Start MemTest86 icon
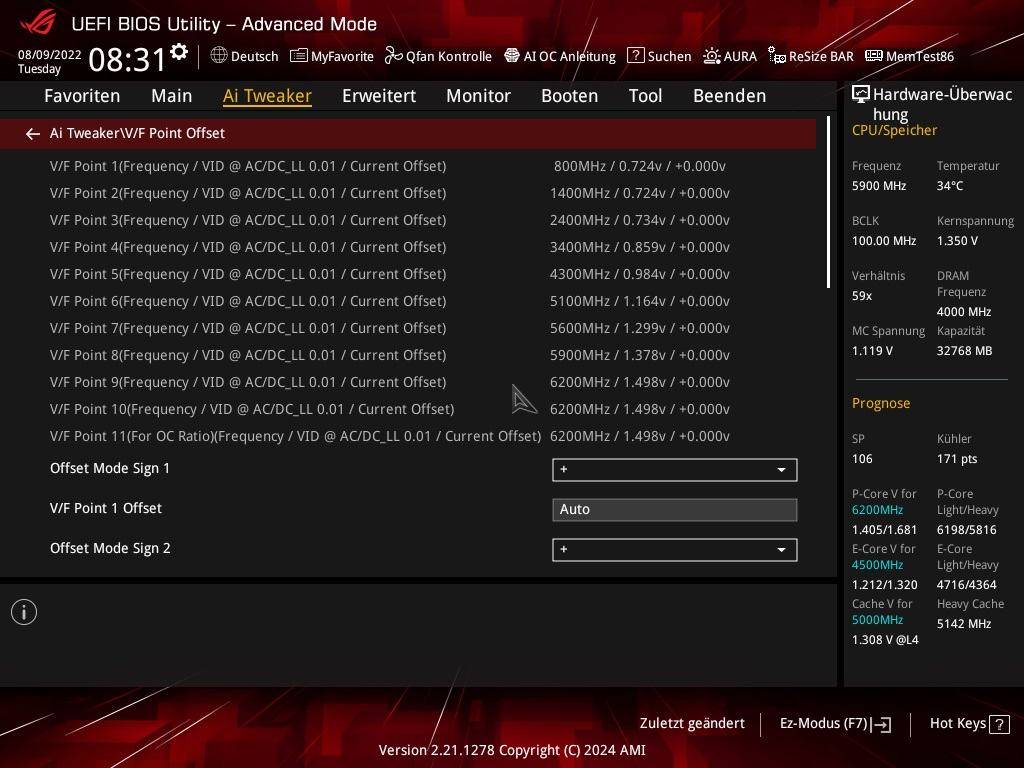 tap(874, 56)
